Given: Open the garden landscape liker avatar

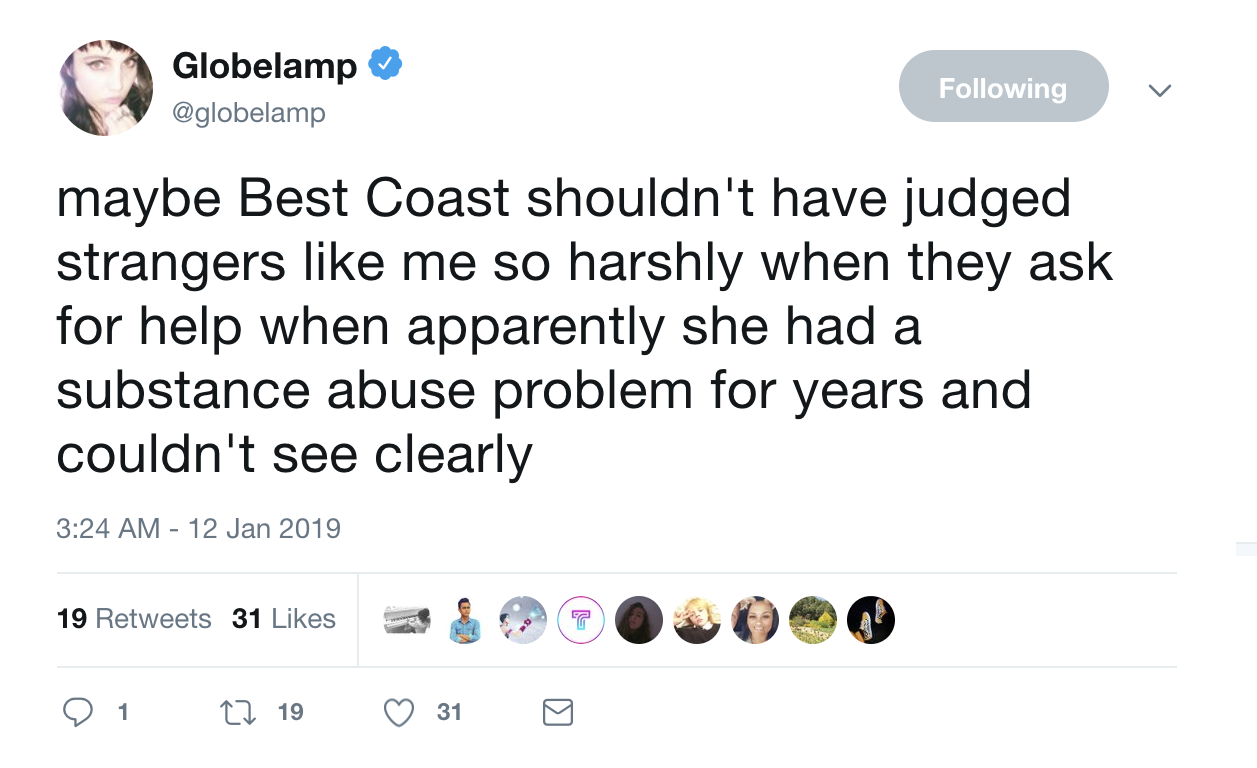Looking at the screenshot, I should [x=812, y=620].
